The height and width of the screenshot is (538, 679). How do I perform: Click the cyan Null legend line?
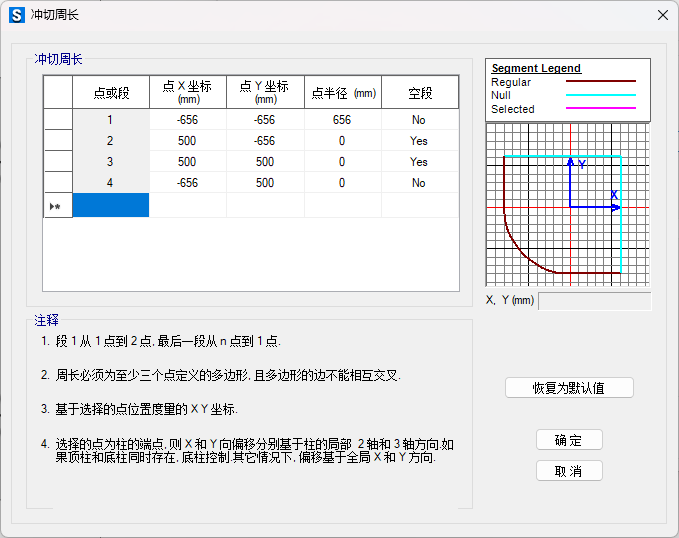(601, 96)
